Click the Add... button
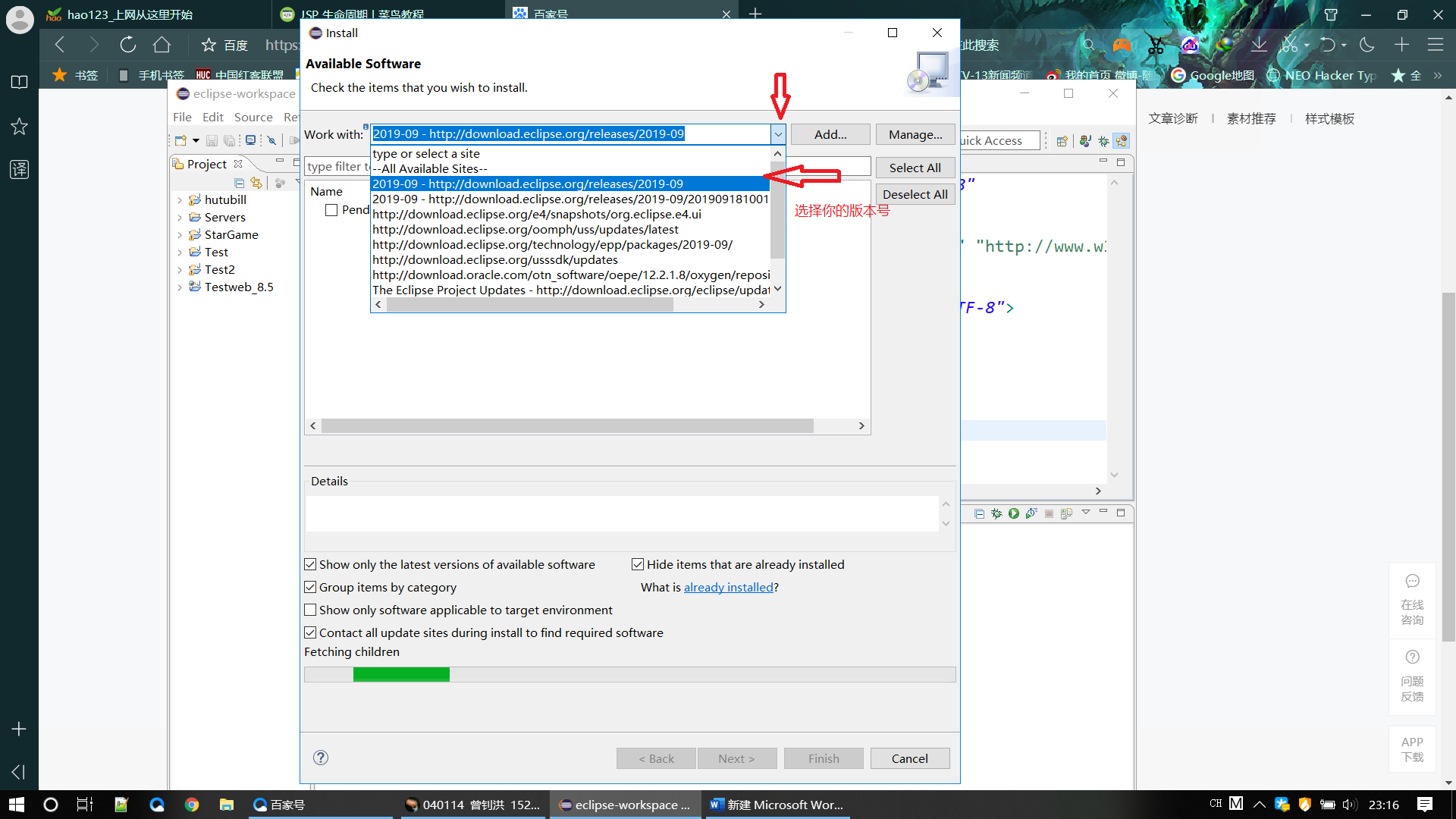This screenshot has width=1456, height=819. [830, 134]
